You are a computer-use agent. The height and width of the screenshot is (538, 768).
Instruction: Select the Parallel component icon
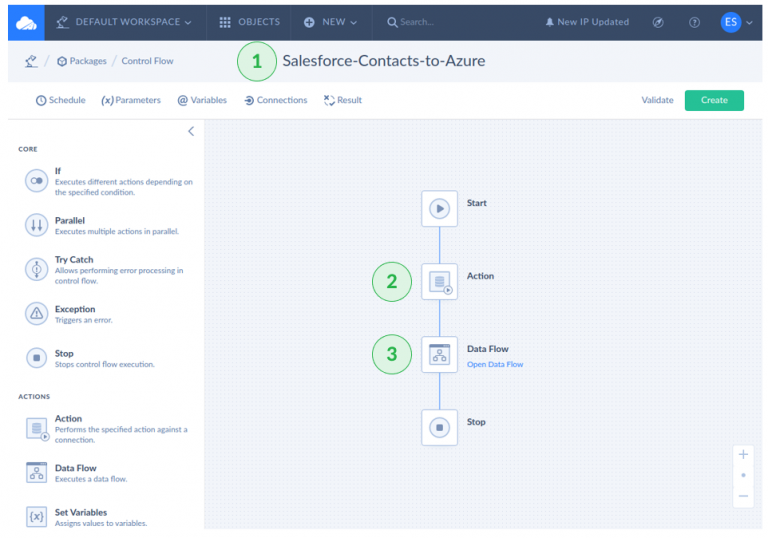pos(37,225)
